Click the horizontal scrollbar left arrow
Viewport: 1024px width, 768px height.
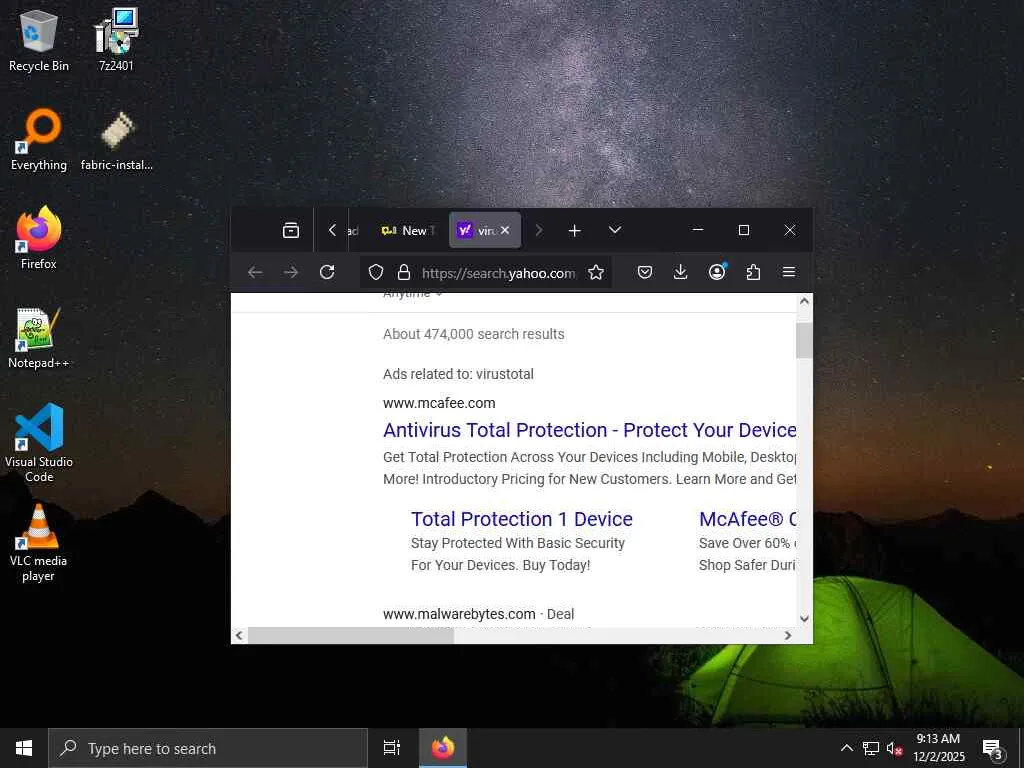tap(239, 635)
